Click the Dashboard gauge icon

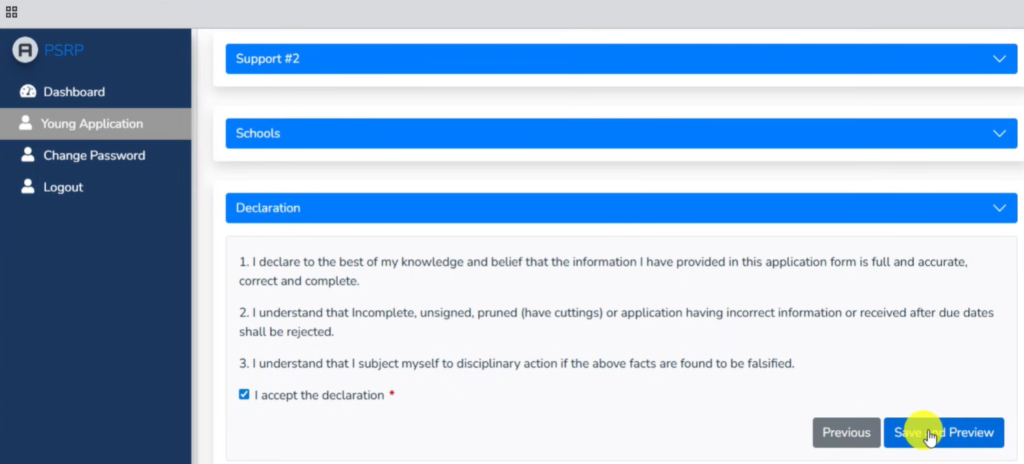coord(28,92)
